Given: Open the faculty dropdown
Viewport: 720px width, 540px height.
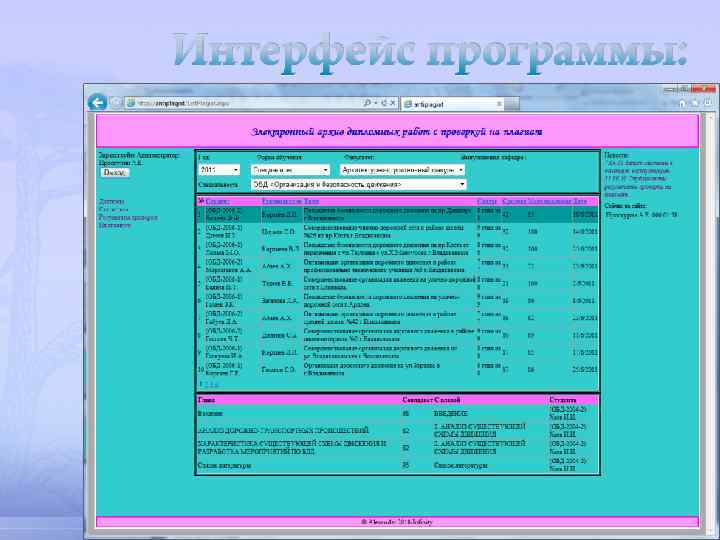Looking at the screenshot, I should [402, 170].
